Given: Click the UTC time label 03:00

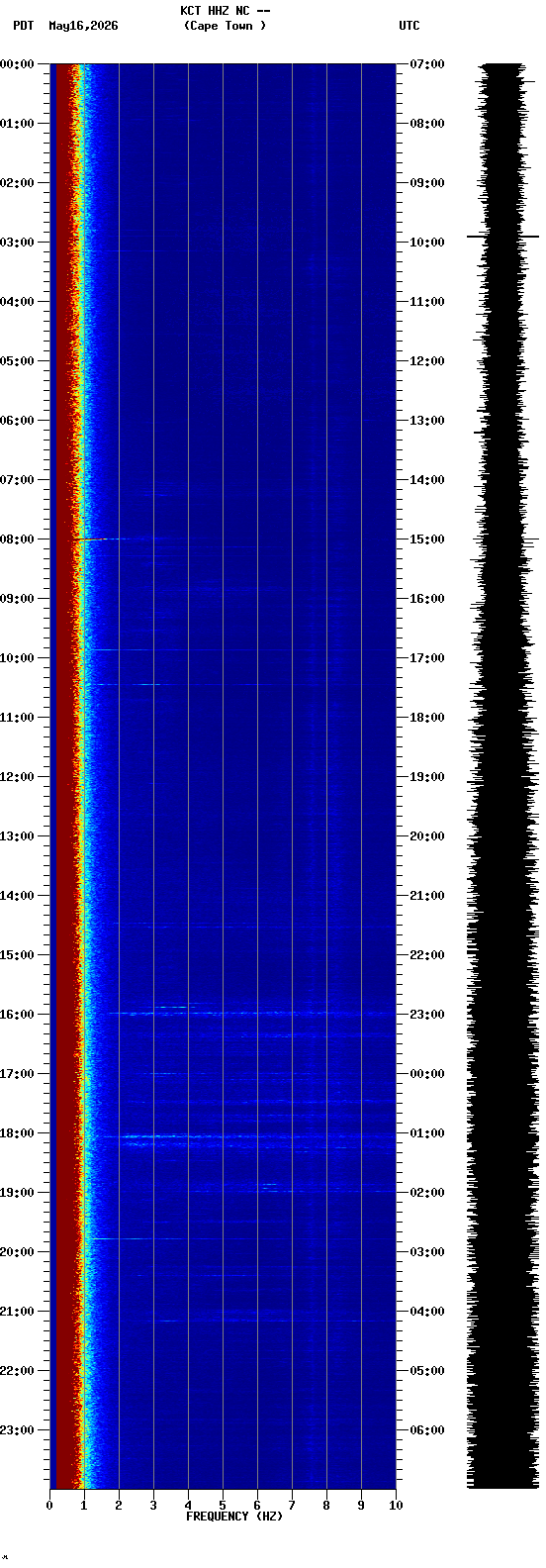Looking at the screenshot, I should pyautogui.click(x=427, y=1252).
